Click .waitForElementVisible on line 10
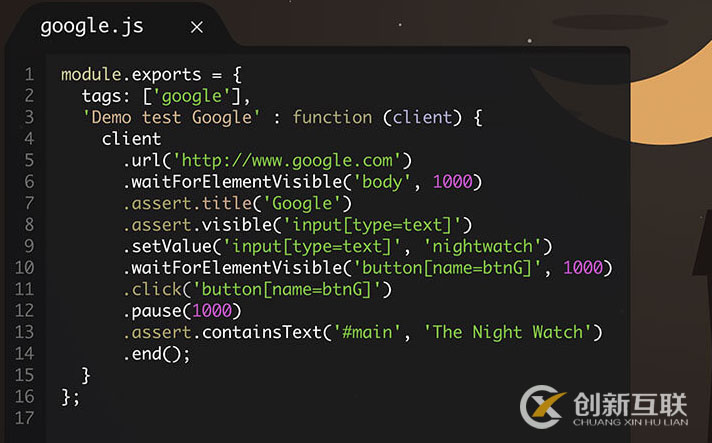Screen dimensions: 712x443 (232, 268)
